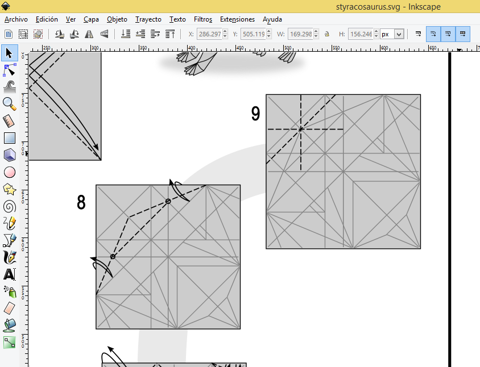The image size is (480, 367).
Task: Select the Star polygon tool
Action: [x=9, y=189]
